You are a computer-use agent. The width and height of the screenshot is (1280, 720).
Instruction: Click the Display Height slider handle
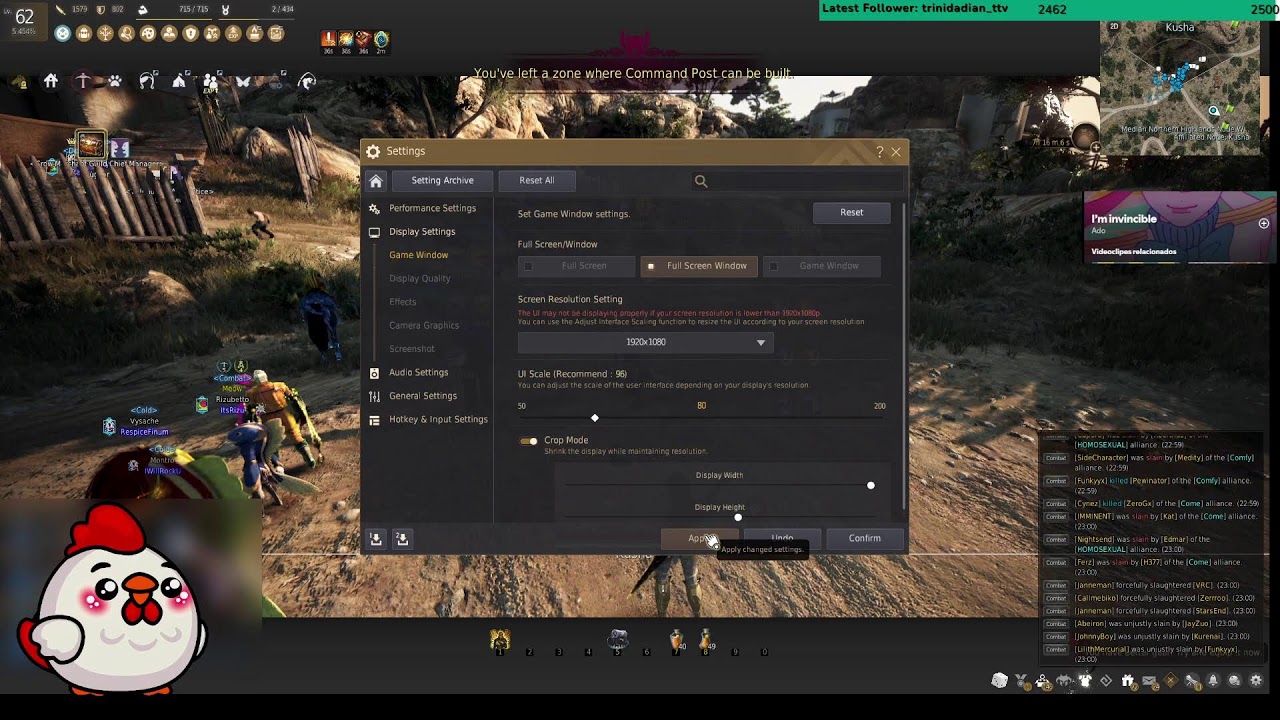(x=738, y=517)
